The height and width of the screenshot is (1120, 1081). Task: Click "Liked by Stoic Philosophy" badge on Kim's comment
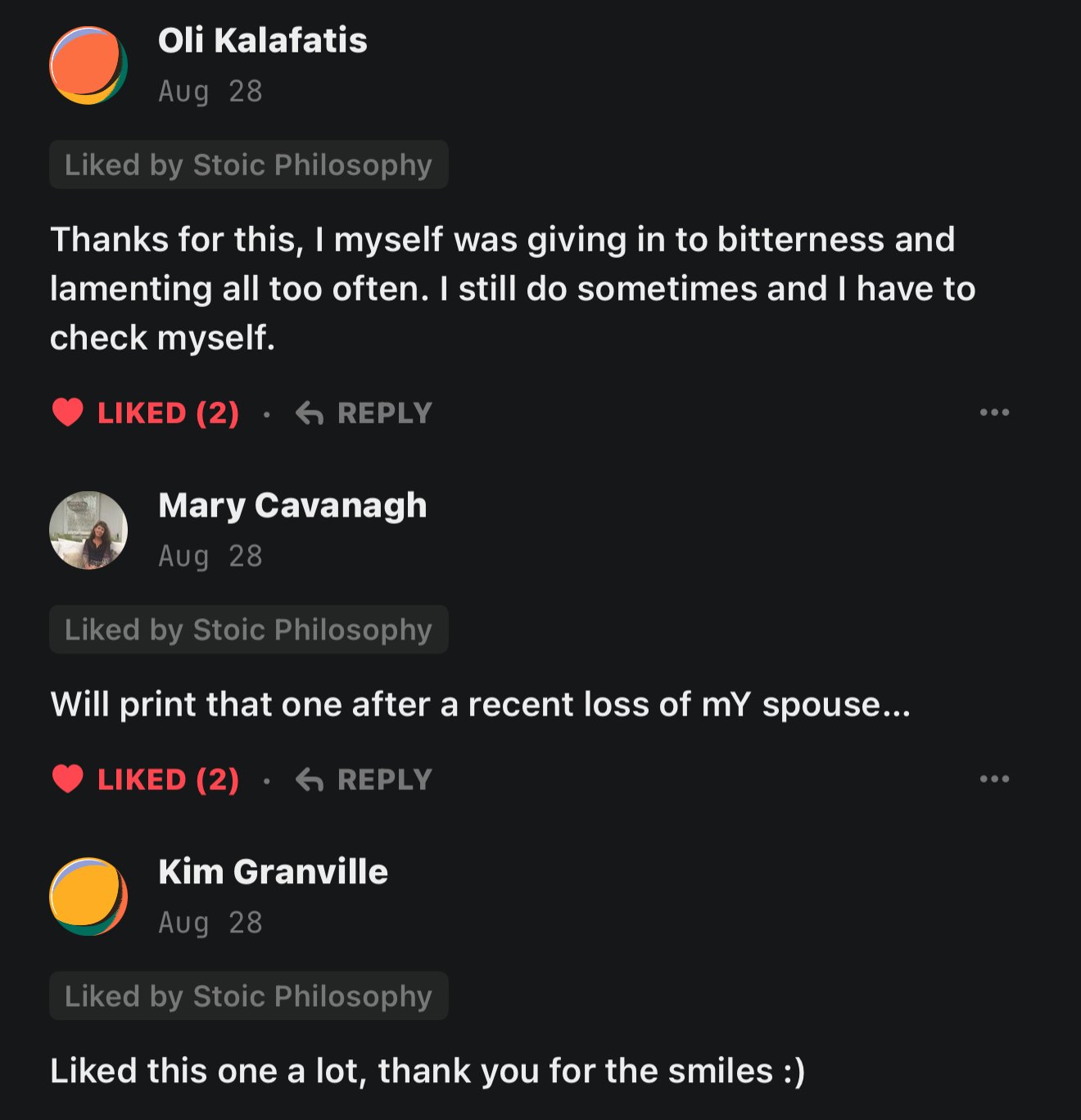tap(248, 996)
